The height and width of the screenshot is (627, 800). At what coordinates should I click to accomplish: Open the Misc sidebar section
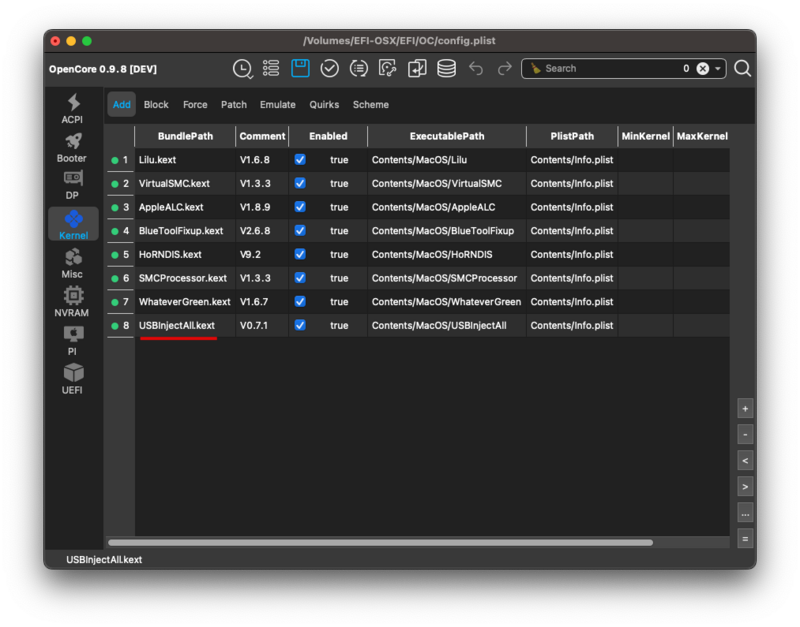(x=72, y=264)
